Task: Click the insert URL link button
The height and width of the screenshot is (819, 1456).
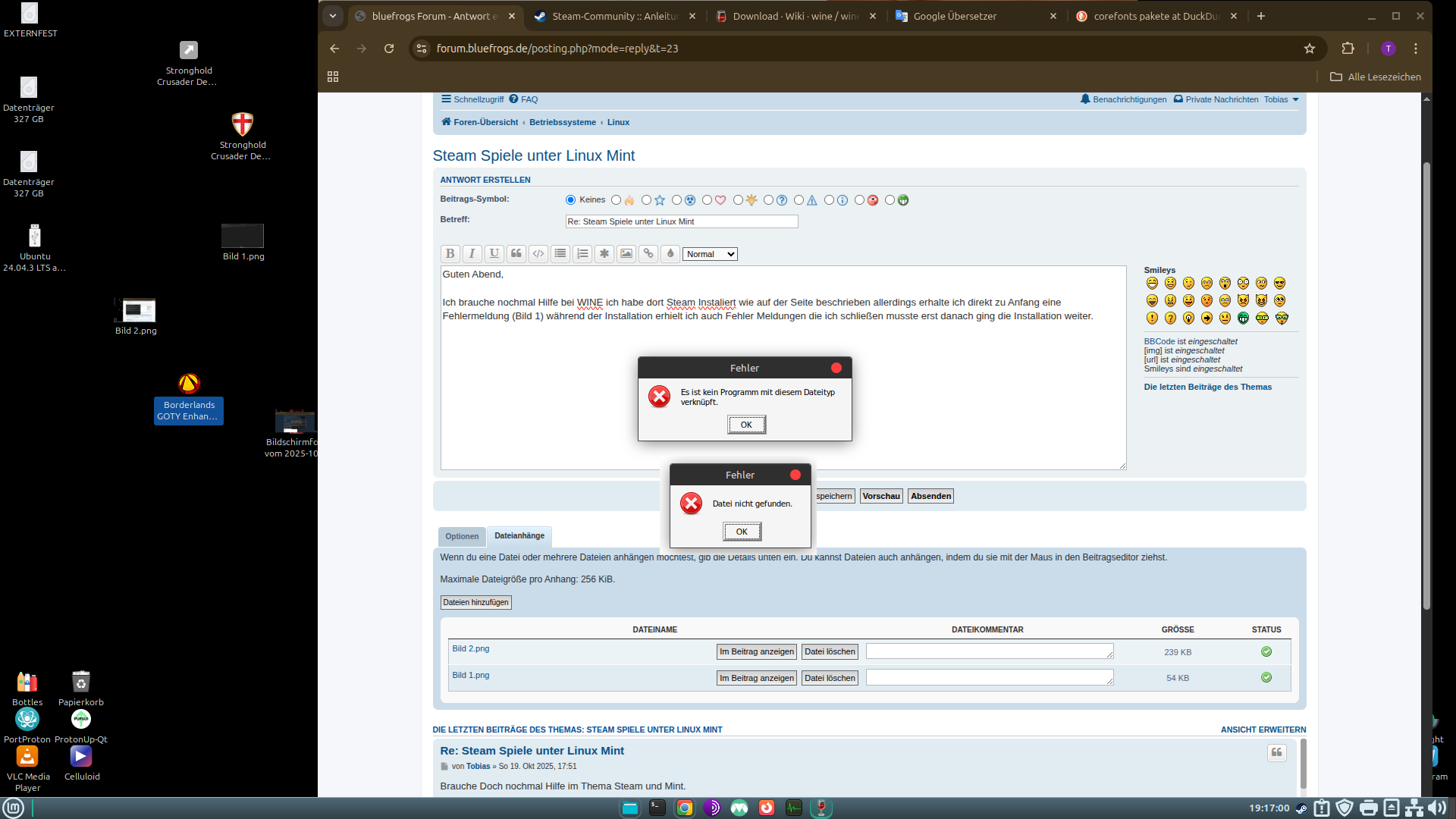Action: coord(648,254)
